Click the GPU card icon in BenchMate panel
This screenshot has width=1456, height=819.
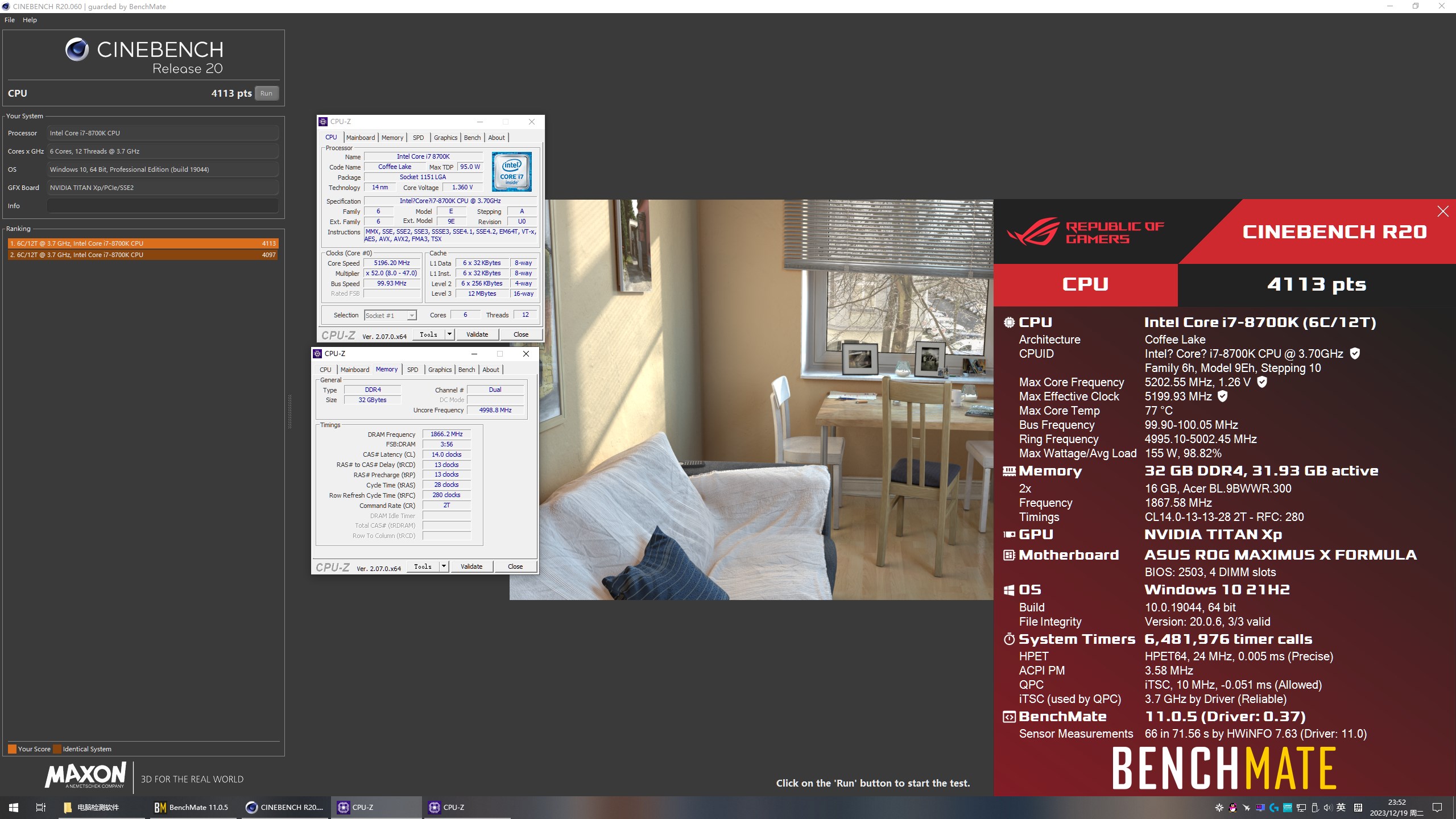tap(1009, 535)
